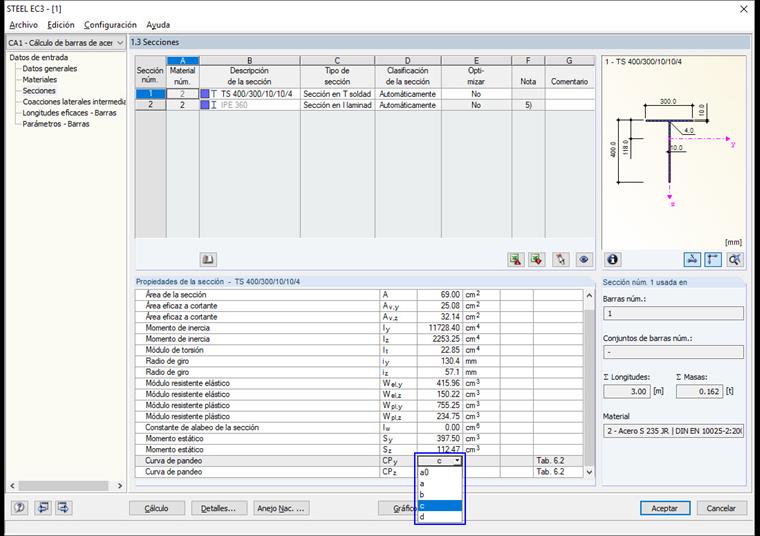This screenshot has width=760, height=536.
Task: Click the blue color square of IPE 360
Action: (x=205, y=105)
